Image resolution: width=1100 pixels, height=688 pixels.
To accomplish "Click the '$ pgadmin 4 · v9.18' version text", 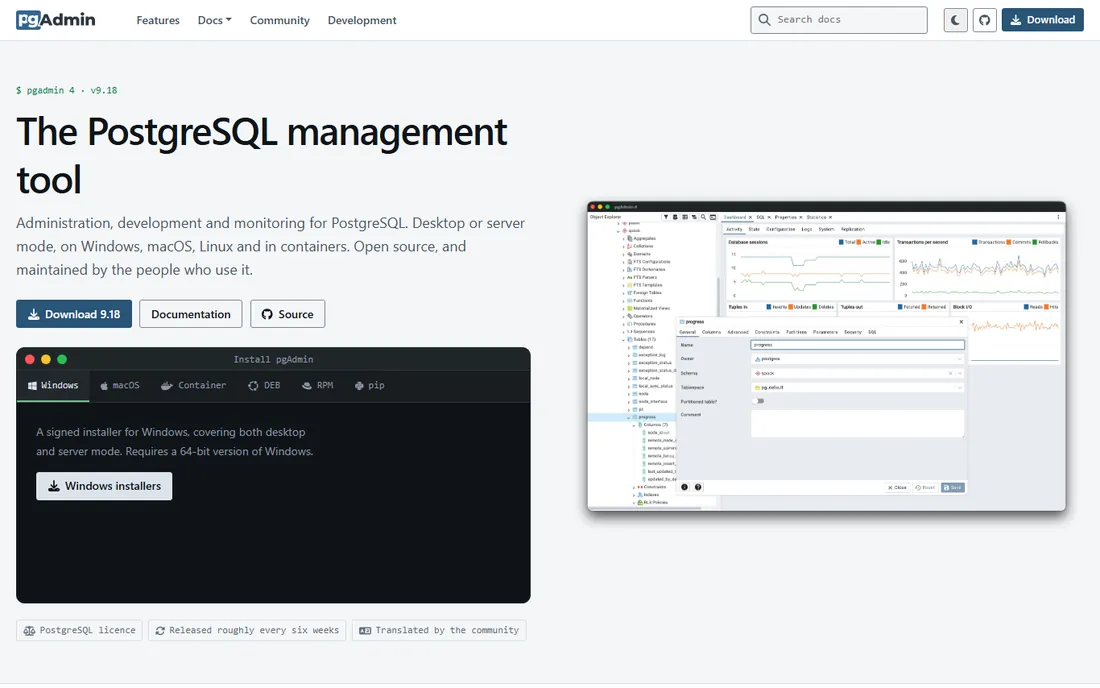I will 67,90.
